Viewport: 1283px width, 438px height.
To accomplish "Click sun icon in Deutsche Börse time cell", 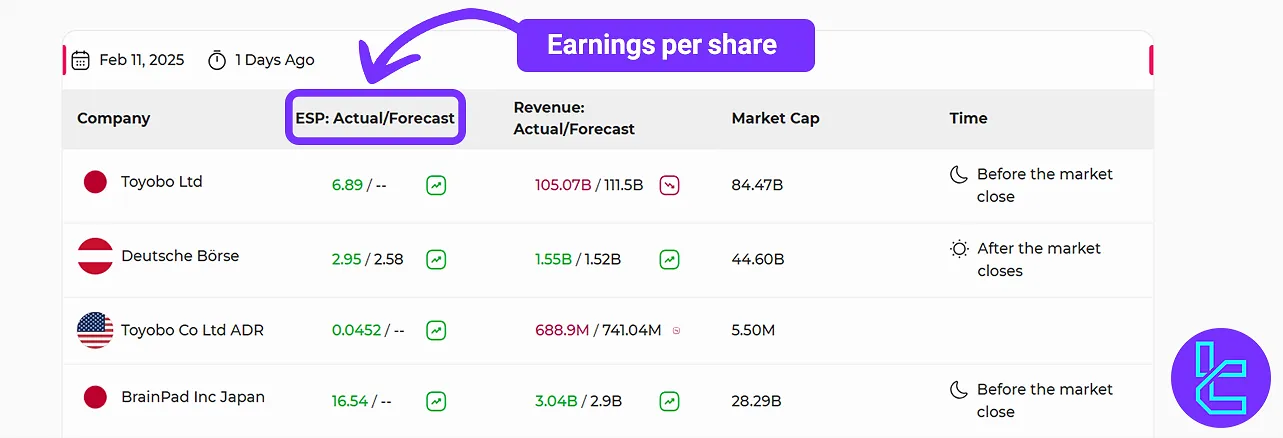I will click(959, 248).
